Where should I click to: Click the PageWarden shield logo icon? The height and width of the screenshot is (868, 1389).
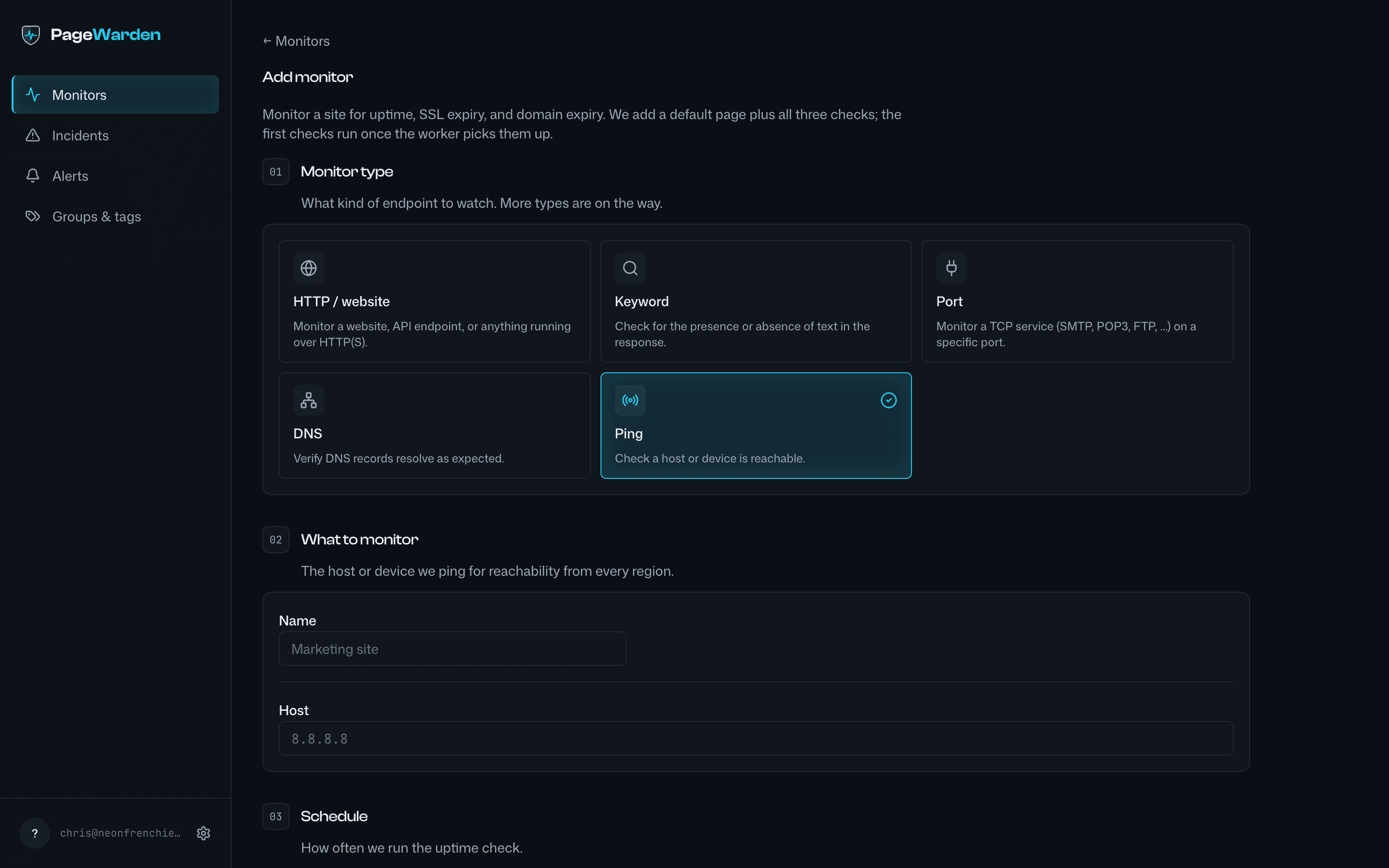pos(31,35)
